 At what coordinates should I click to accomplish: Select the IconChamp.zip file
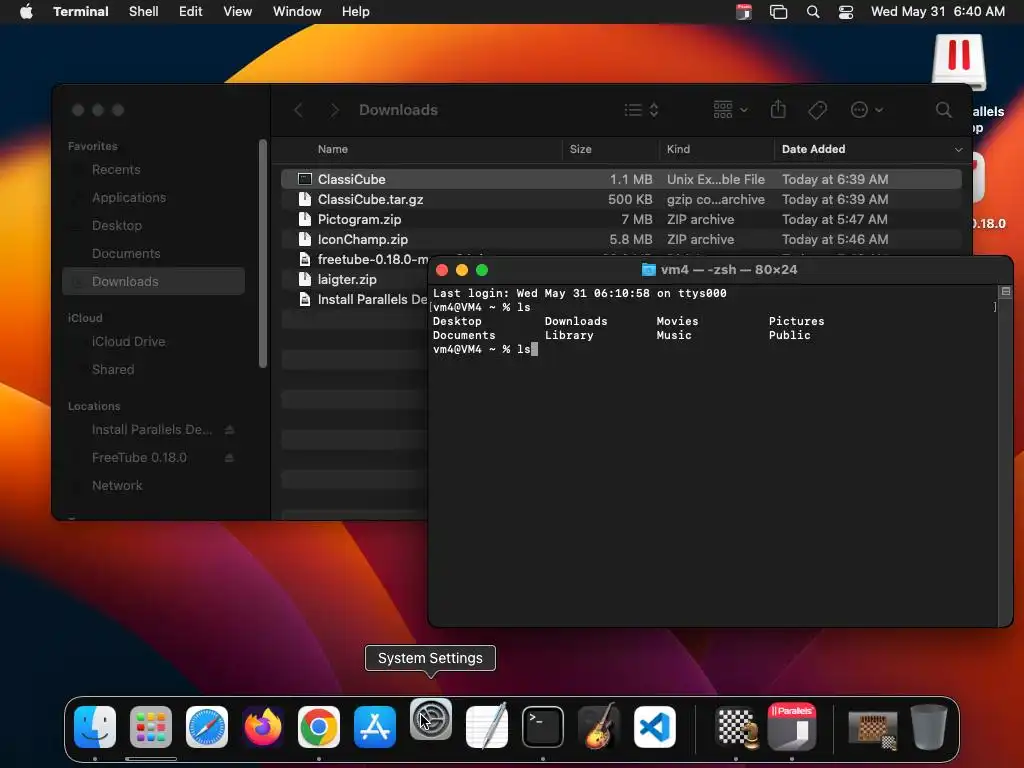621,239
